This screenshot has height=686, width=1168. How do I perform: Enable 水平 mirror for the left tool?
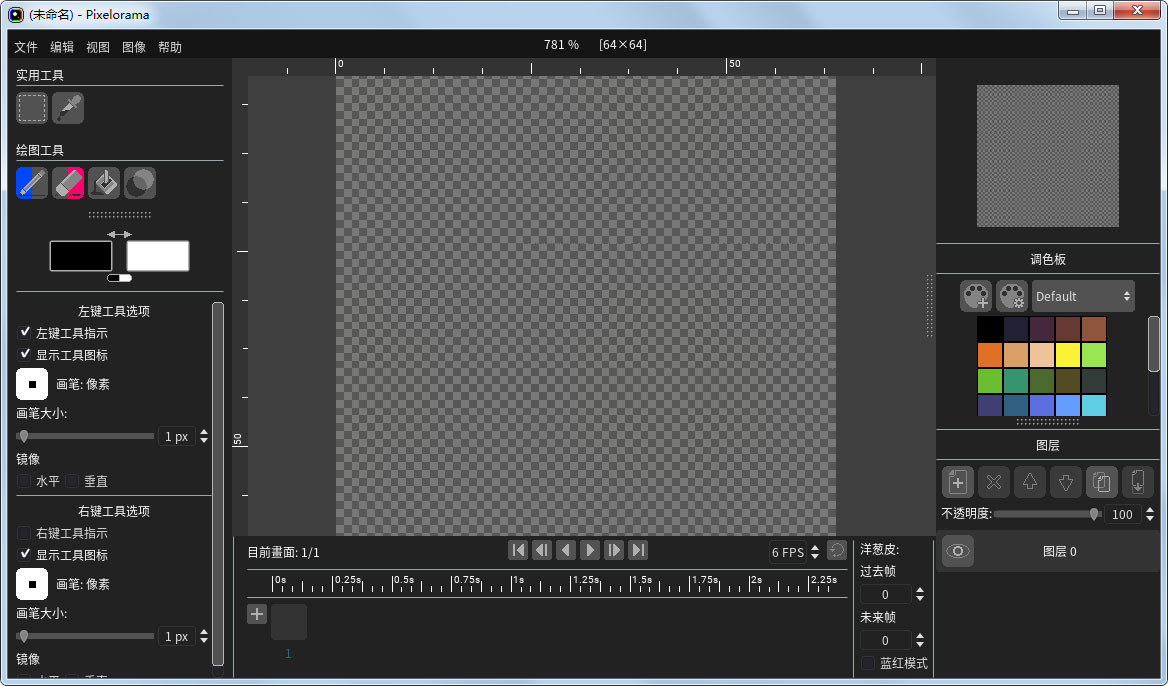24,481
